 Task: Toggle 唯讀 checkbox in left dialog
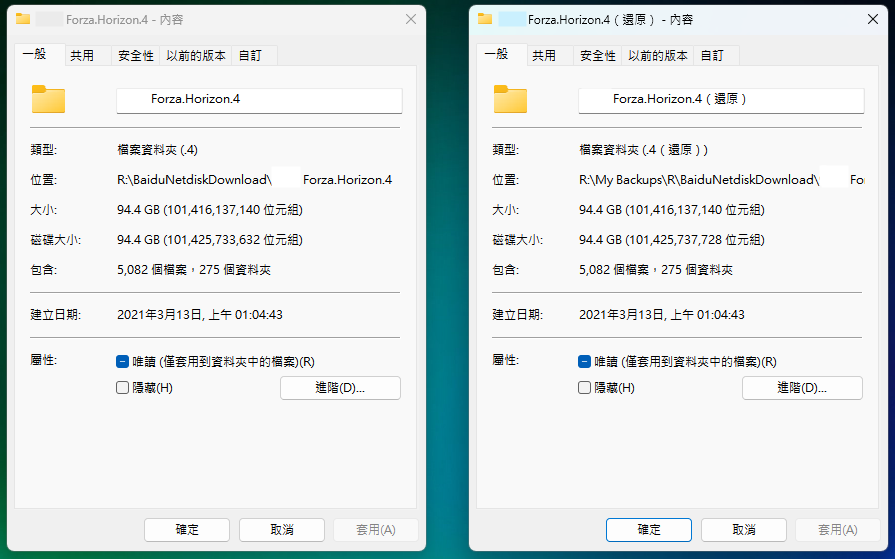tap(123, 362)
